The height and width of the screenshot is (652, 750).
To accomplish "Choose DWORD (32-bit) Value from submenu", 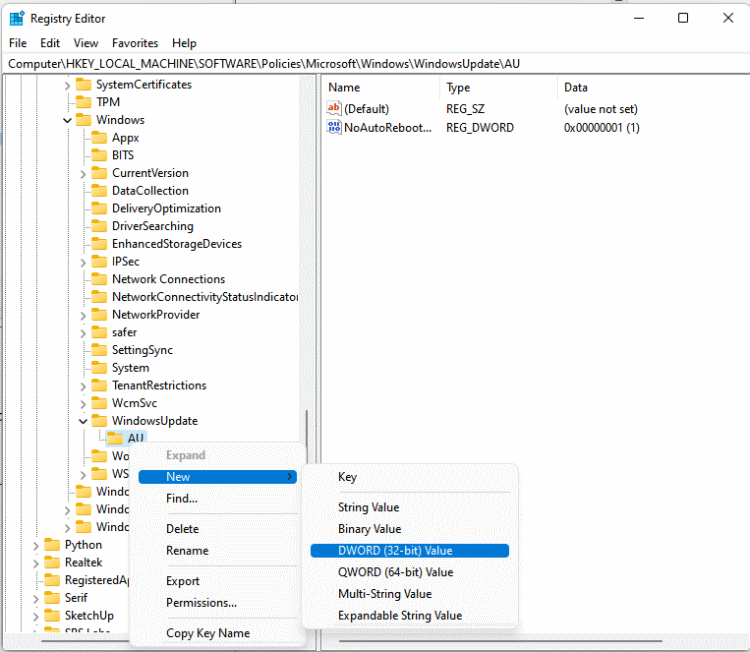I will tap(409, 551).
